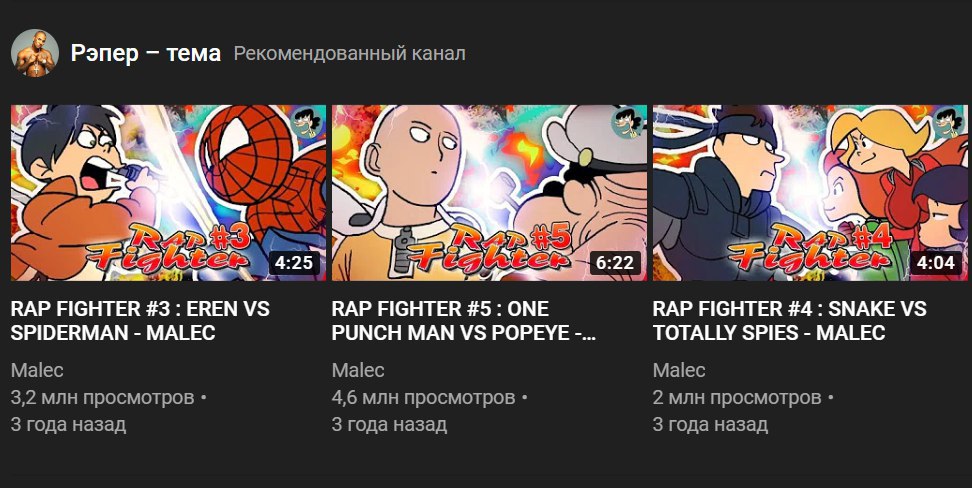
Task: Click the 4:25 duration badge
Action: tap(294, 263)
